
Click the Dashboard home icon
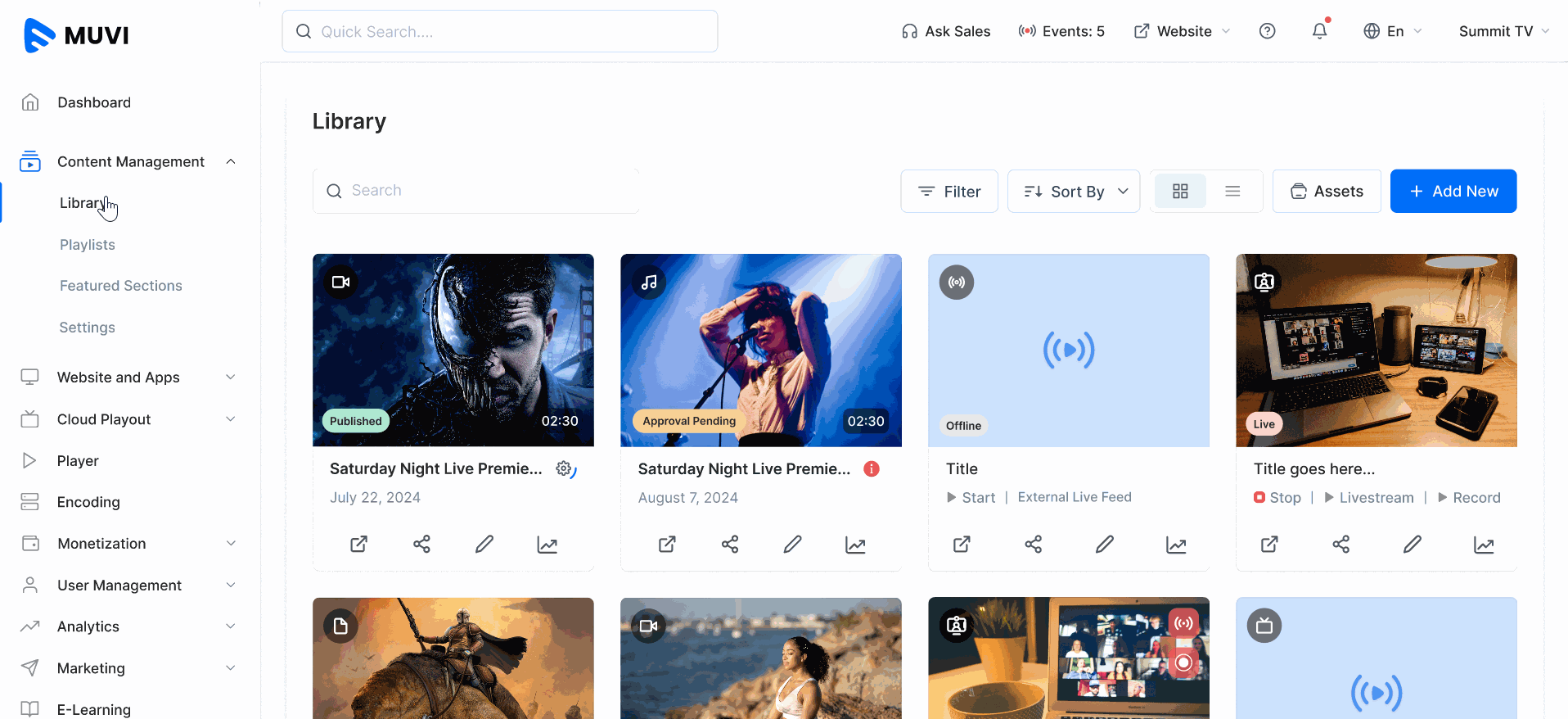point(30,102)
